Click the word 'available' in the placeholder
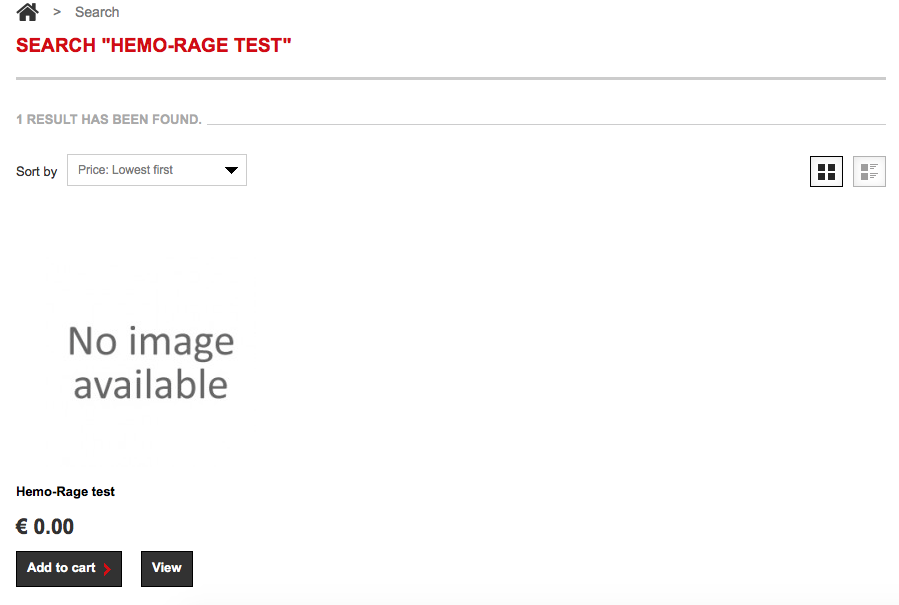Screen dimensions: 899x605 (x=151, y=384)
